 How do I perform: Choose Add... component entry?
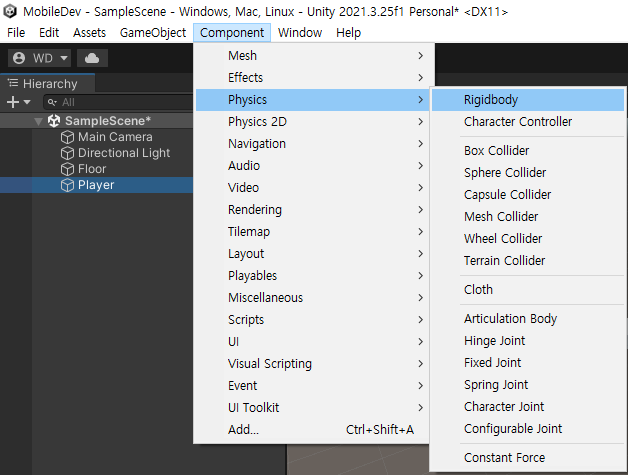[312, 430]
